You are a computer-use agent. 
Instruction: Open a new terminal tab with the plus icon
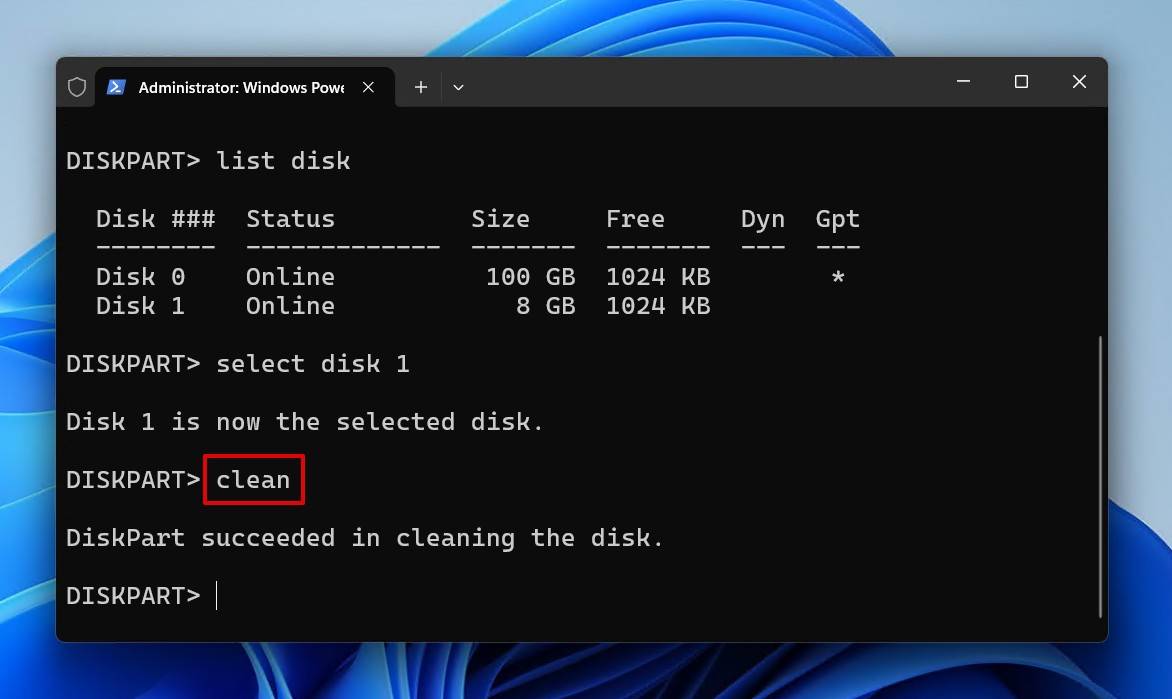[420, 87]
